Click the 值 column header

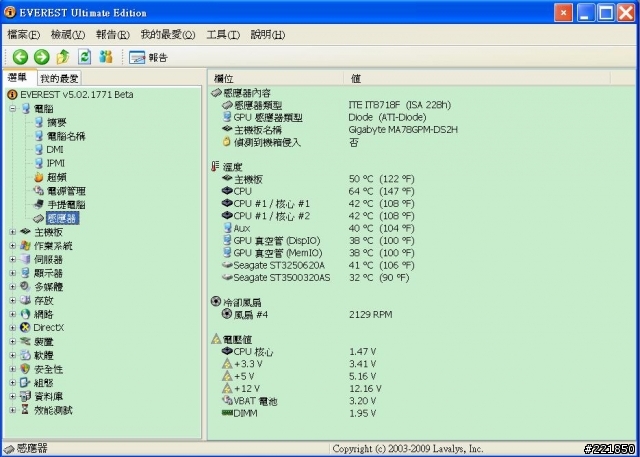(x=477, y=78)
